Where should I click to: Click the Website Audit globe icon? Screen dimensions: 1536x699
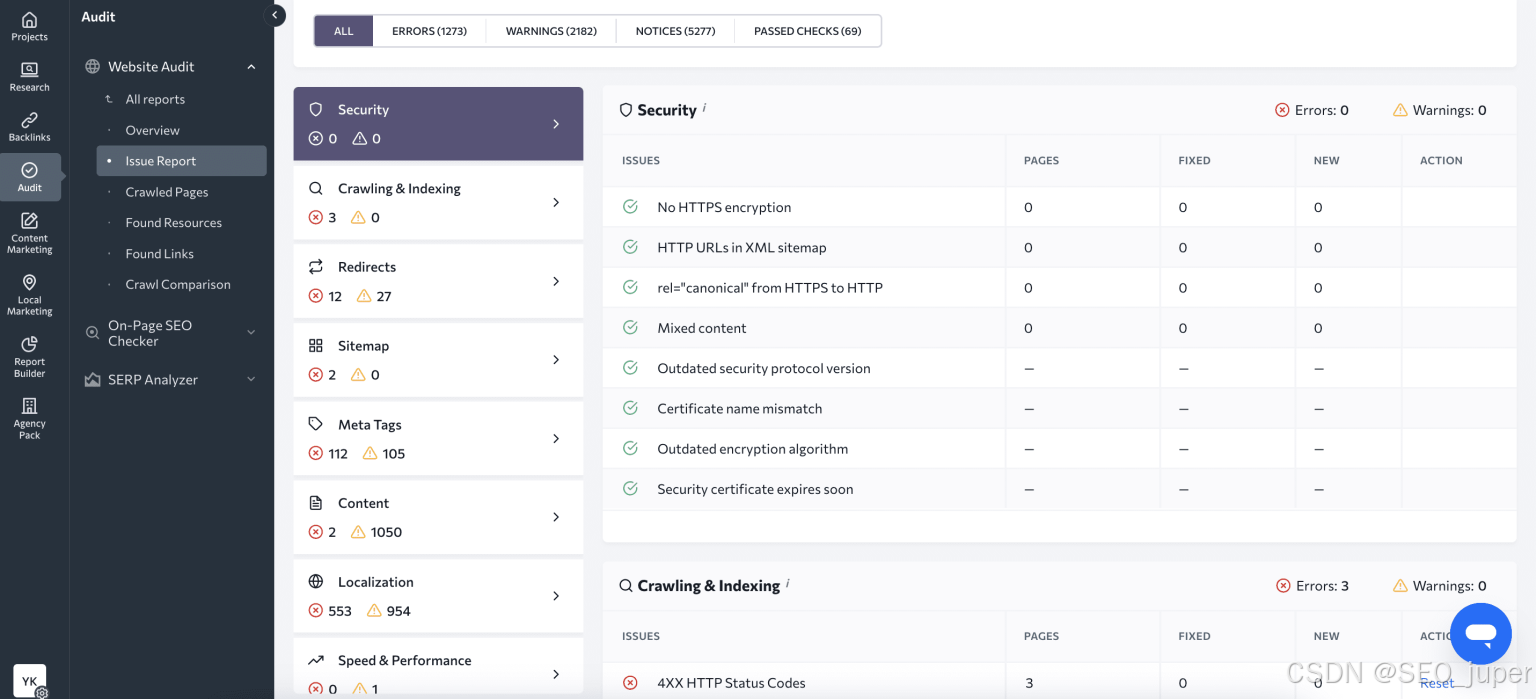(93, 66)
